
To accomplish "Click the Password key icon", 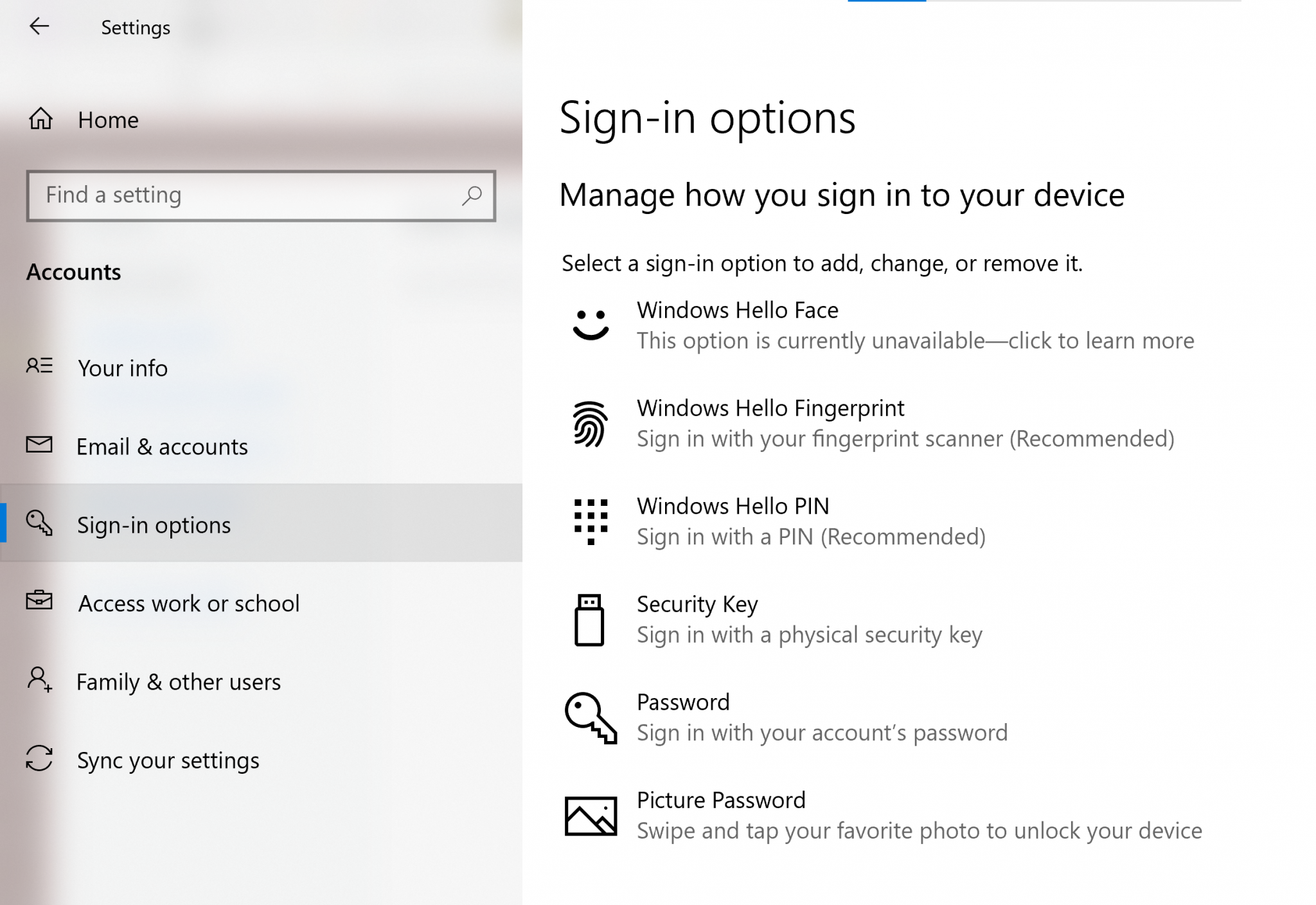I will click(x=591, y=718).
